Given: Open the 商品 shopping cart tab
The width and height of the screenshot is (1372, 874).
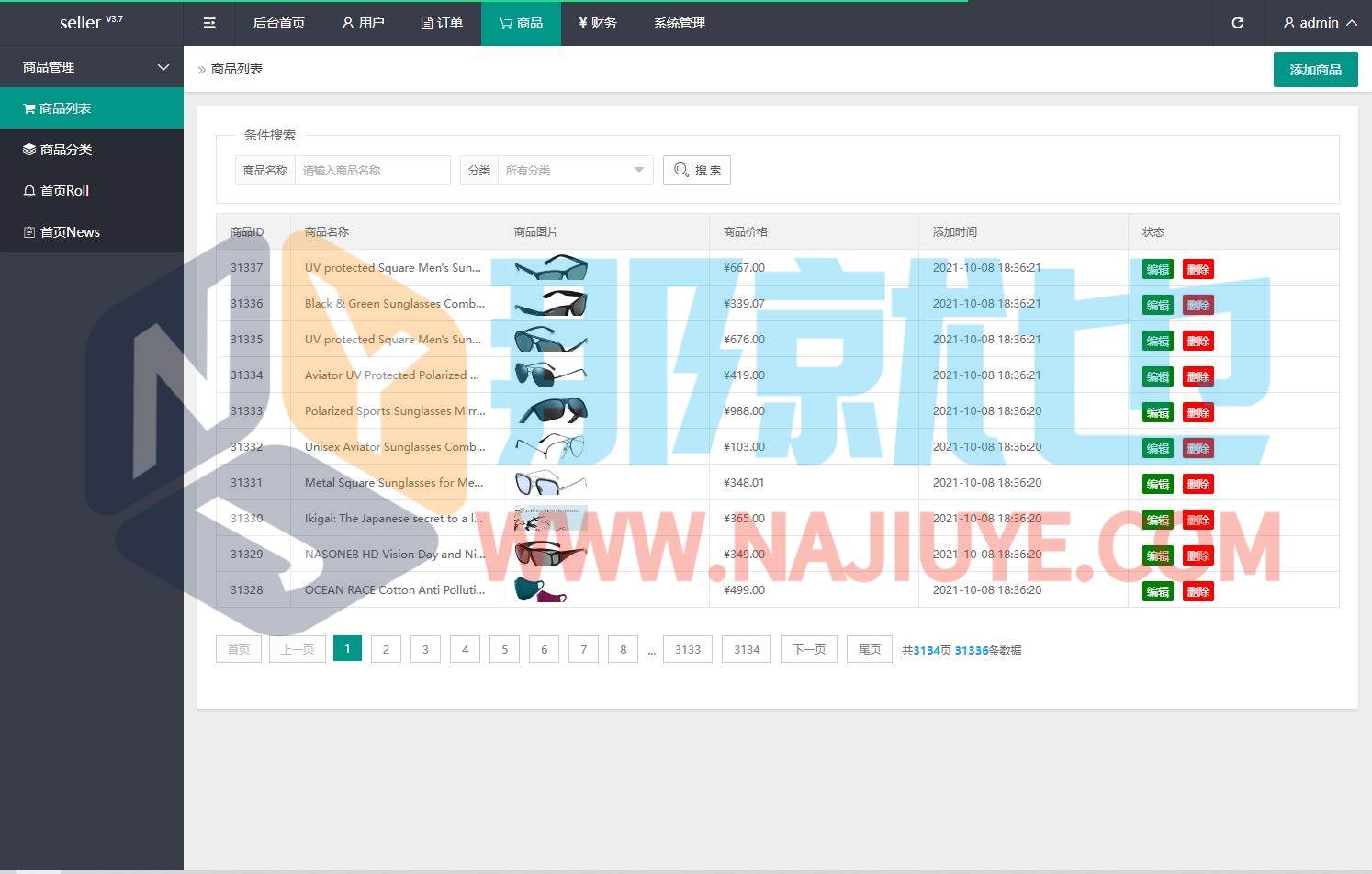Looking at the screenshot, I should point(521,23).
